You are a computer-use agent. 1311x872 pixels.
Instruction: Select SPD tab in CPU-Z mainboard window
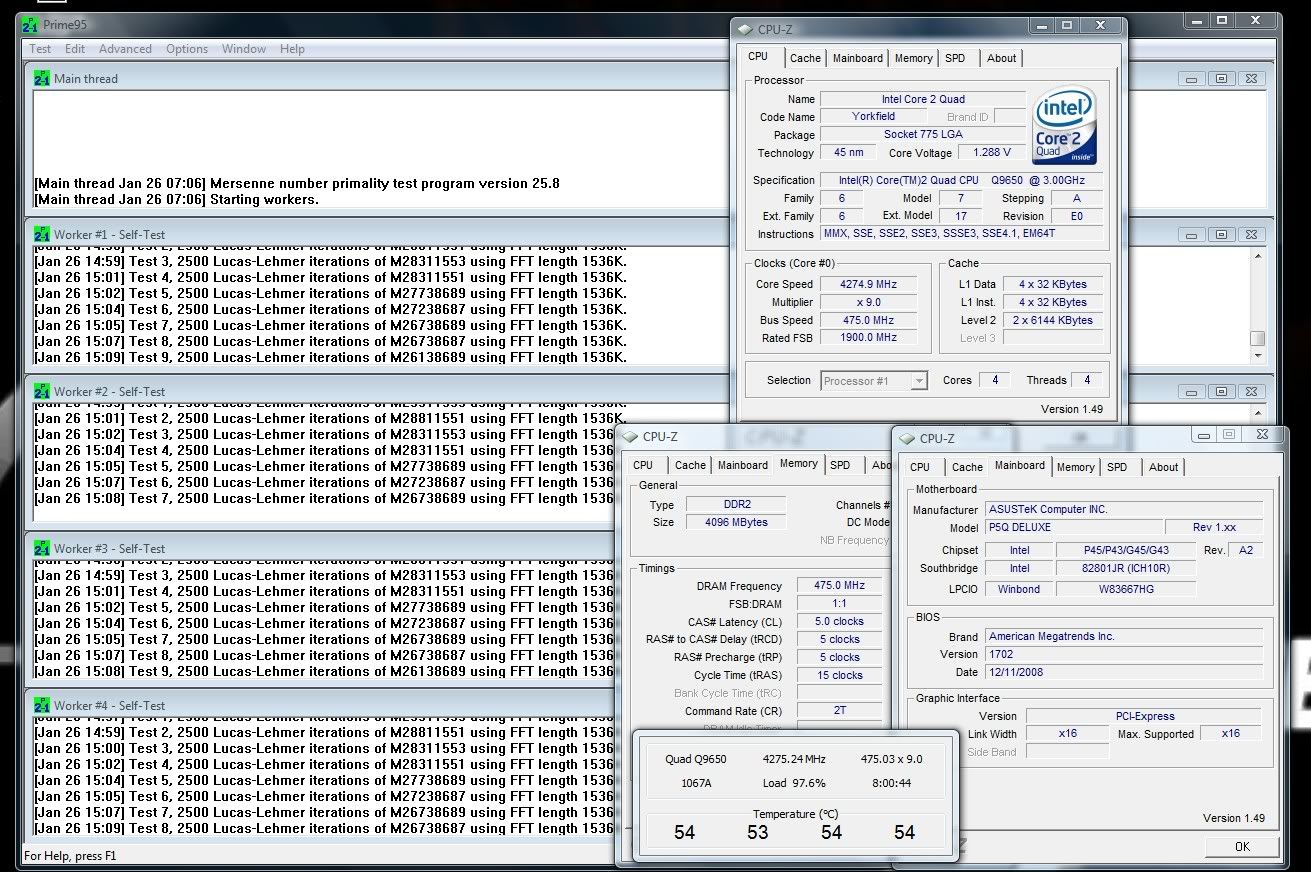pyautogui.click(x=1118, y=467)
